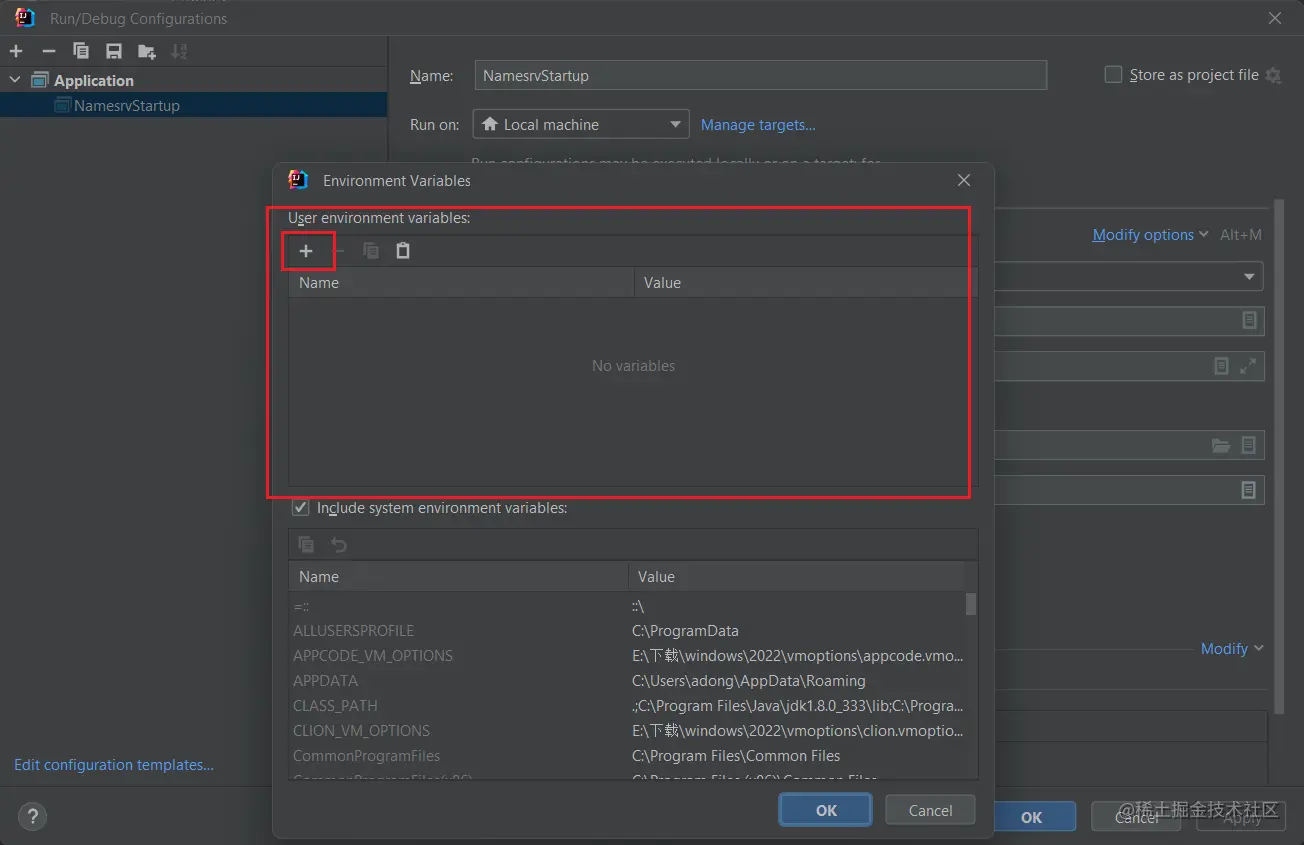Viewport: 1304px width, 845px height.
Task: Expand the lower Modify dropdown link
Action: pos(1232,649)
